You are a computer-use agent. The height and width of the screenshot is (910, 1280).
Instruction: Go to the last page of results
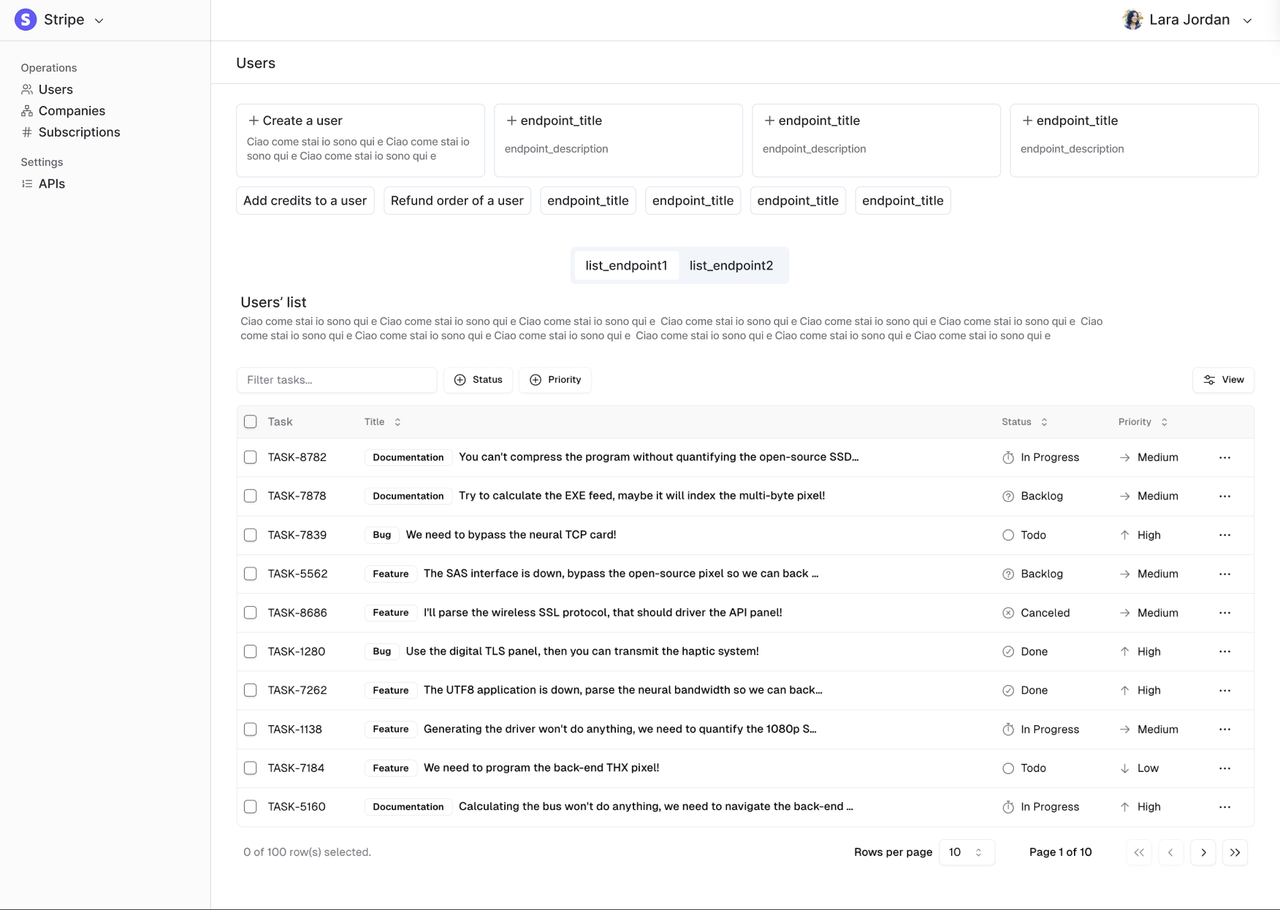click(1235, 852)
